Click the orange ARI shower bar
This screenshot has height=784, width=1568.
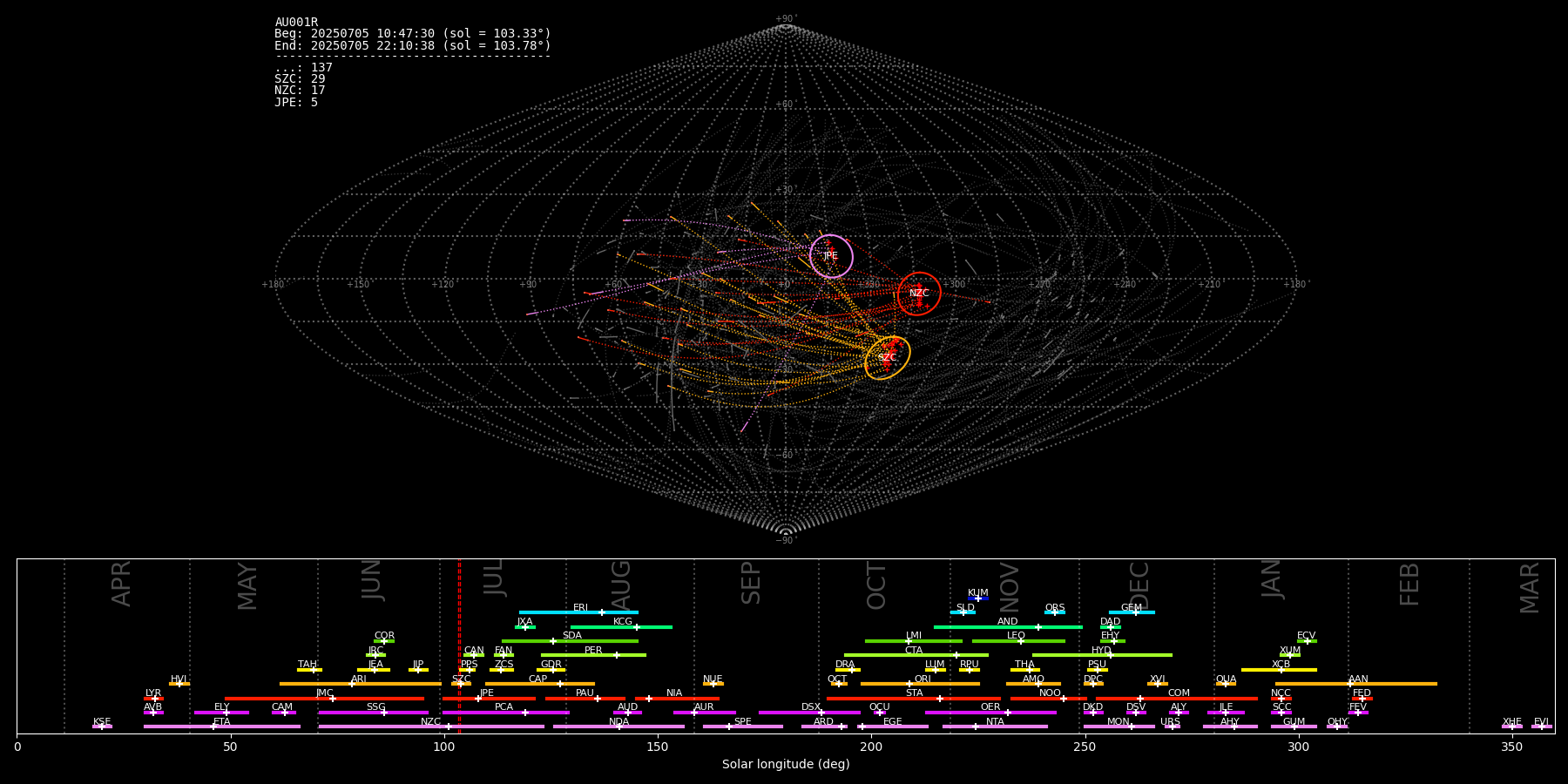pos(361,684)
